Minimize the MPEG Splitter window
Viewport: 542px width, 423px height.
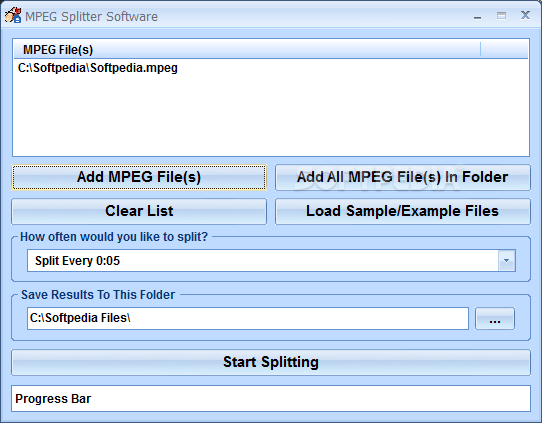tap(477, 16)
